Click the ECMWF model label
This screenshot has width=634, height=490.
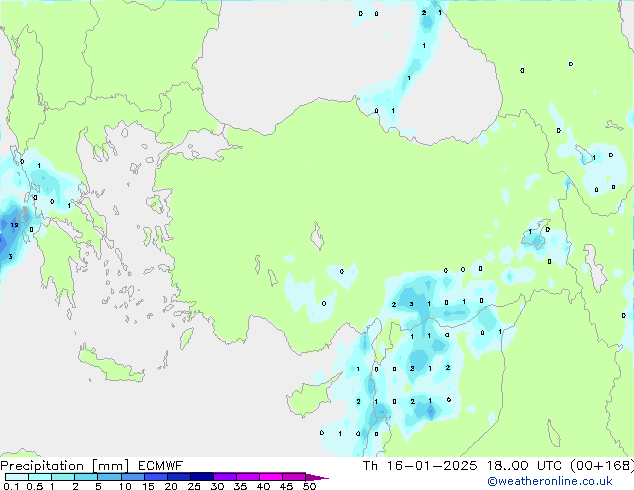(x=155, y=466)
